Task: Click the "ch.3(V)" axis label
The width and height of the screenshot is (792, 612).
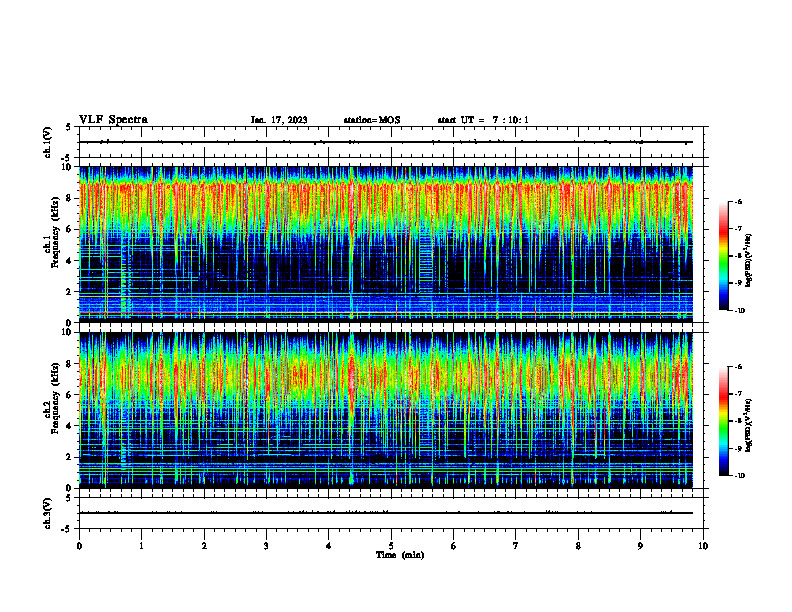Action: pos(47,513)
